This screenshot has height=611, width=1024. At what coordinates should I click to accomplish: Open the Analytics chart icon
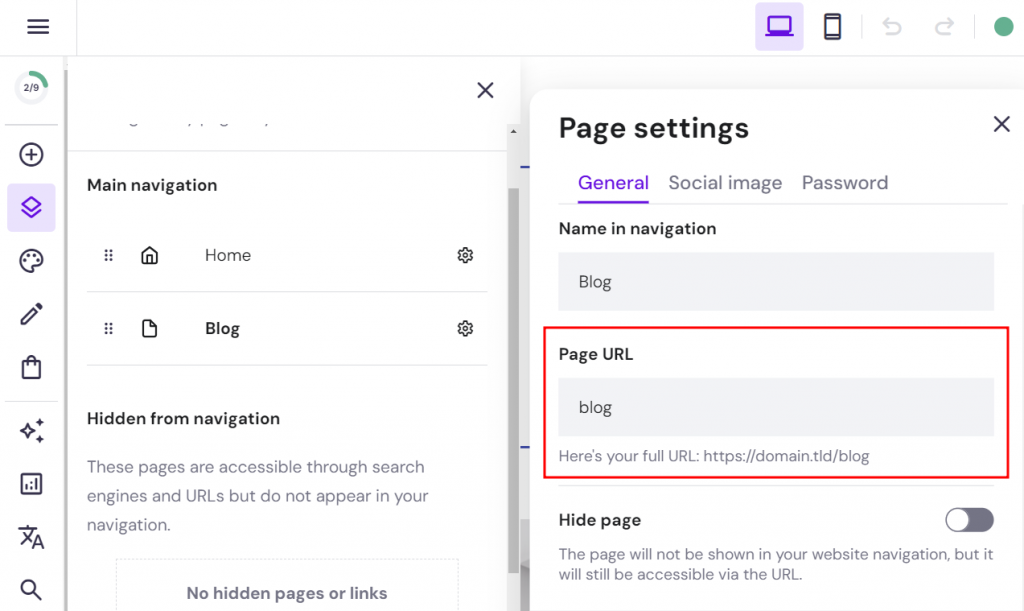click(31, 484)
